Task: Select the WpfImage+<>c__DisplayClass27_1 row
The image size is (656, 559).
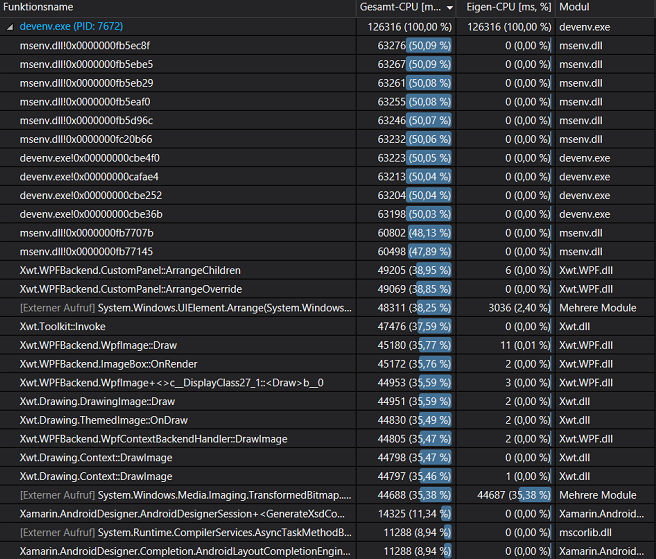Action: coord(328,383)
